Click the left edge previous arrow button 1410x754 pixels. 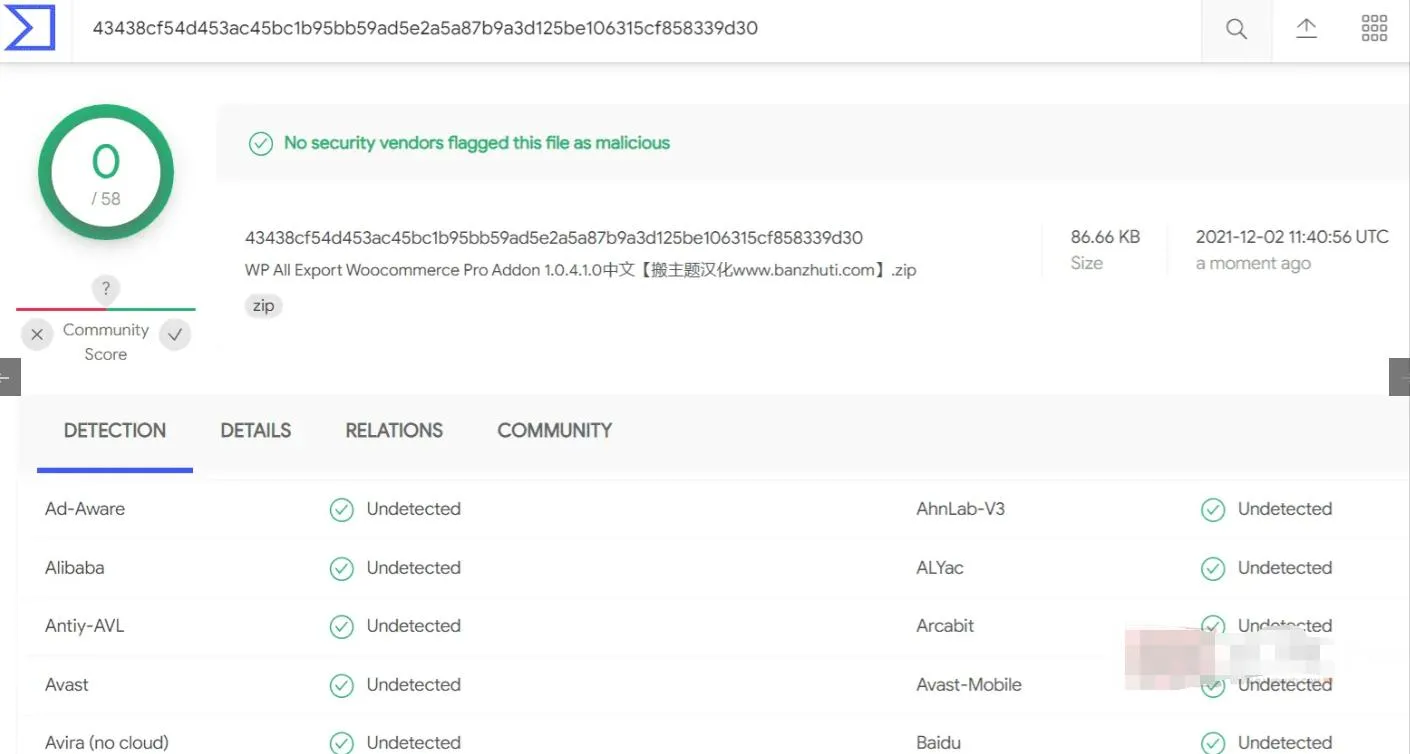click(x=10, y=377)
